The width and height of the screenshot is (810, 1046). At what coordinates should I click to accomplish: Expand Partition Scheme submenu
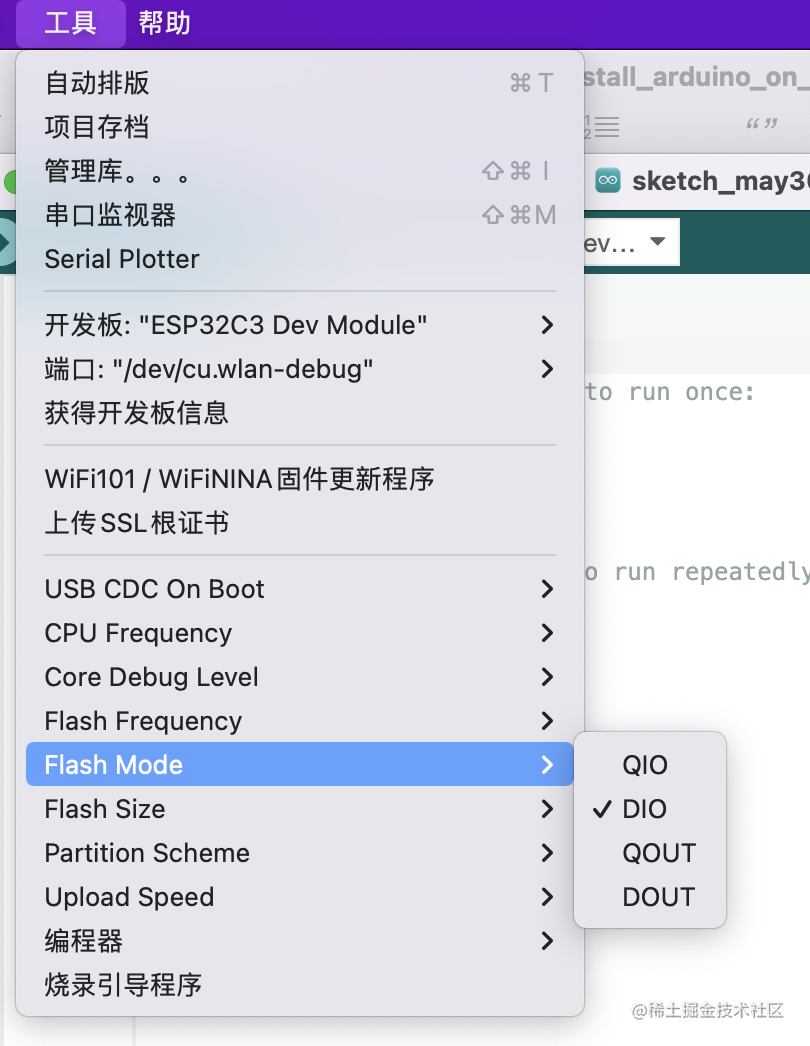tap(300, 853)
